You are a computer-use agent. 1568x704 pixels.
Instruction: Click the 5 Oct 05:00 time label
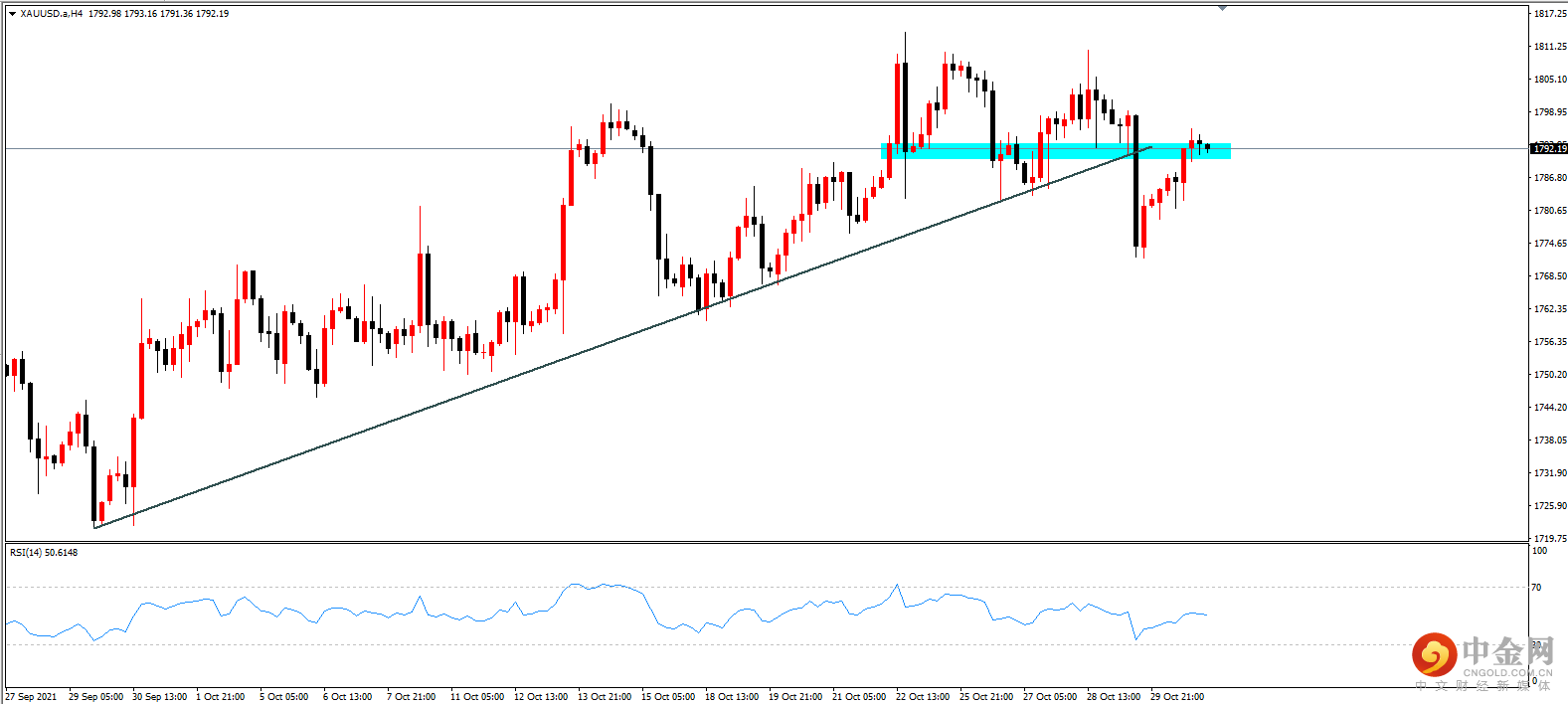(x=283, y=697)
